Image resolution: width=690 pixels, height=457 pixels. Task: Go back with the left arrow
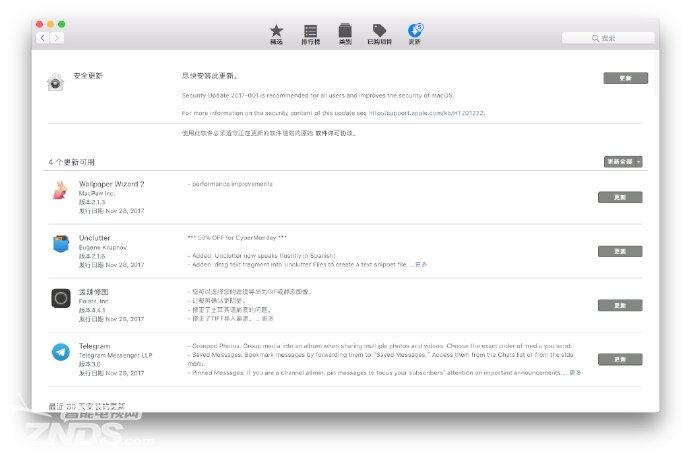click(43, 38)
